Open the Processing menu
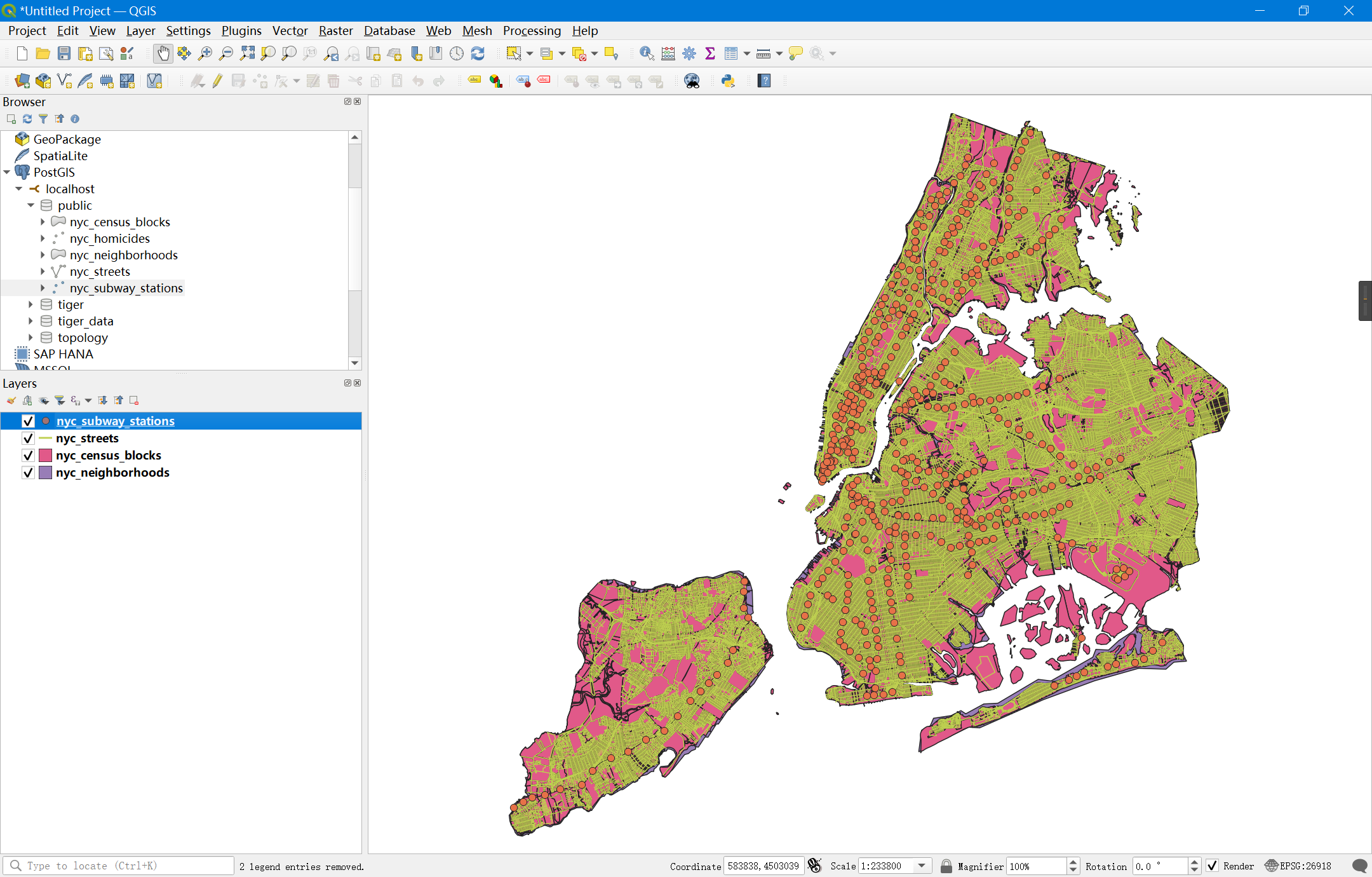Image resolution: width=1372 pixels, height=877 pixels. pos(532,31)
